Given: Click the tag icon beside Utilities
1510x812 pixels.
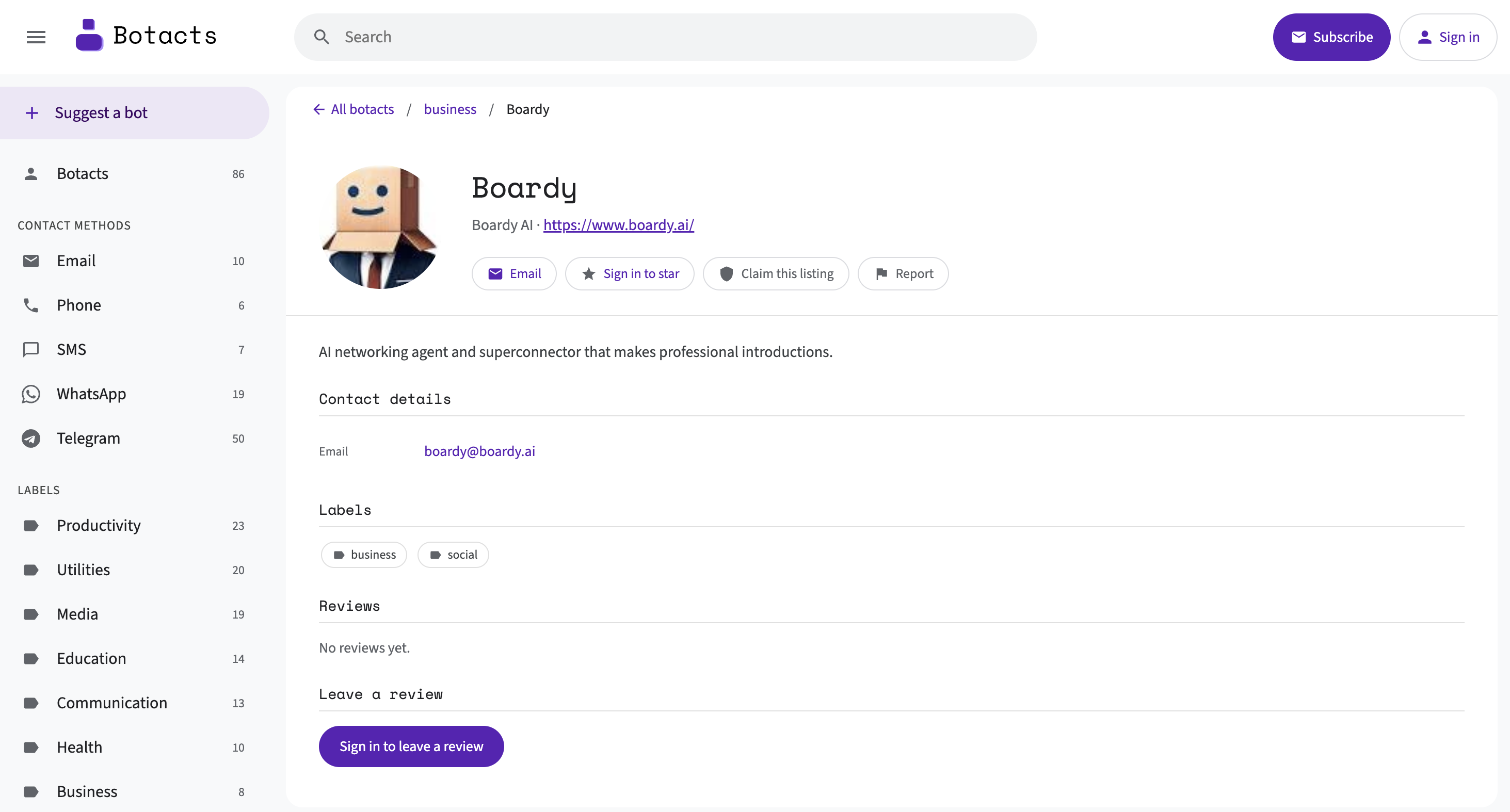Looking at the screenshot, I should [x=30, y=570].
